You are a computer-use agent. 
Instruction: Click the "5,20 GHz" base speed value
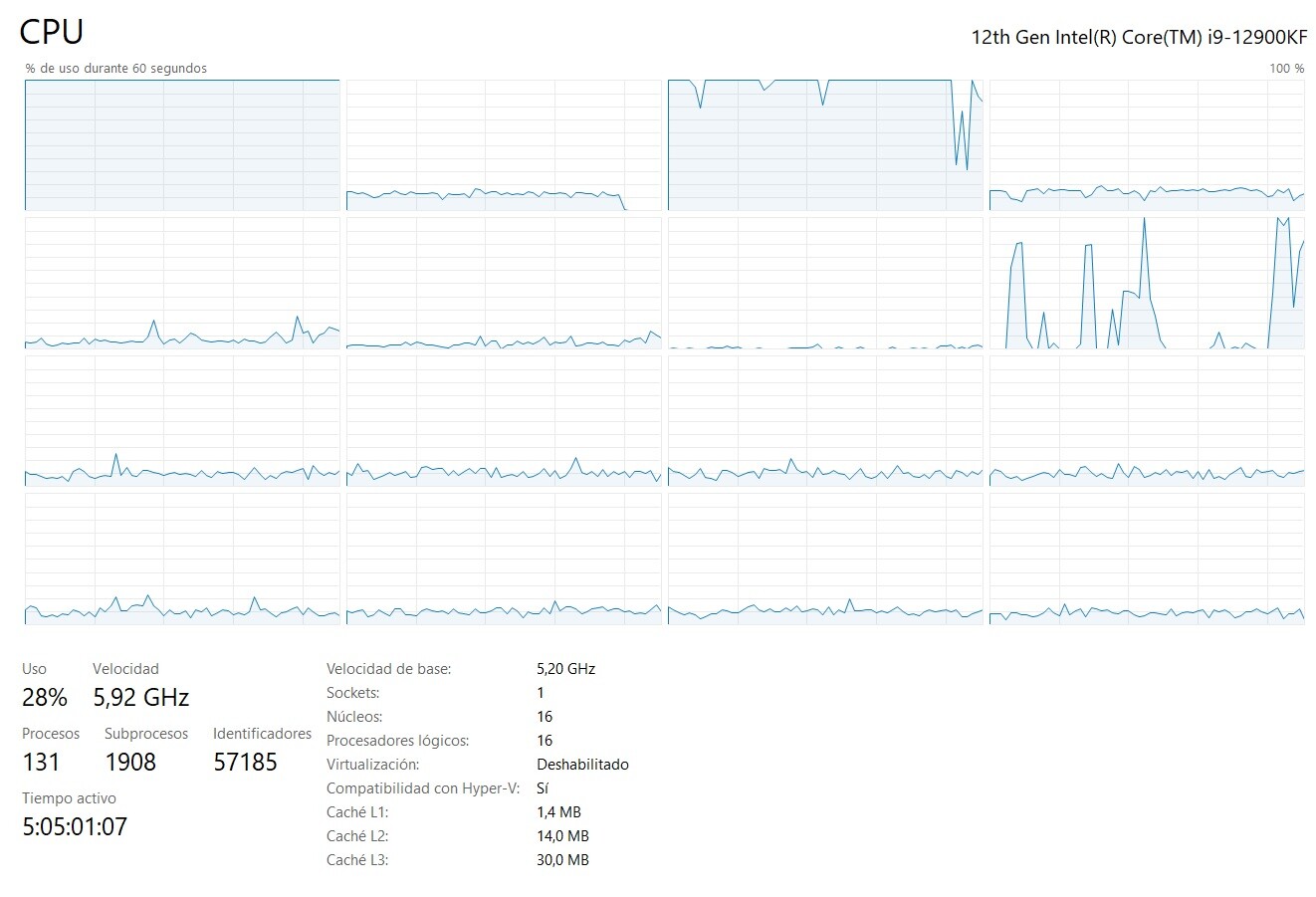coord(565,669)
